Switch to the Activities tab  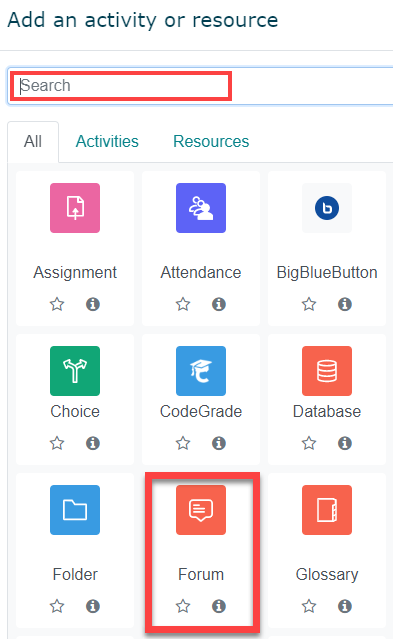(107, 141)
